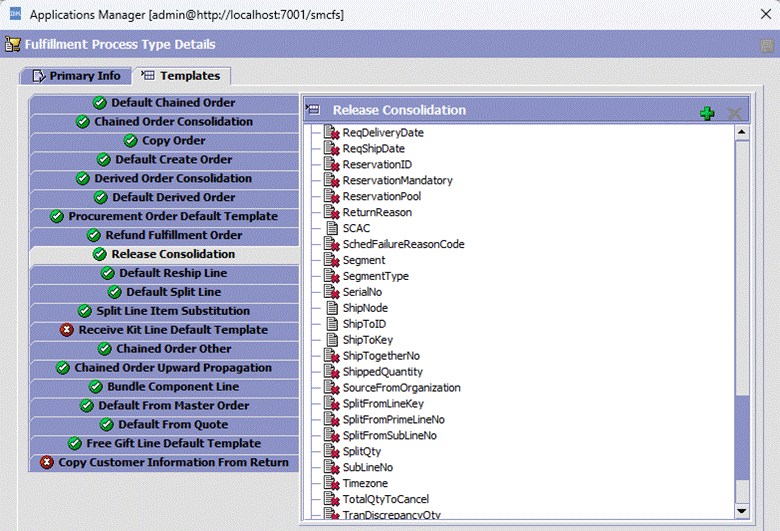
Task: Click the green plus add icon
Action: (707, 113)
